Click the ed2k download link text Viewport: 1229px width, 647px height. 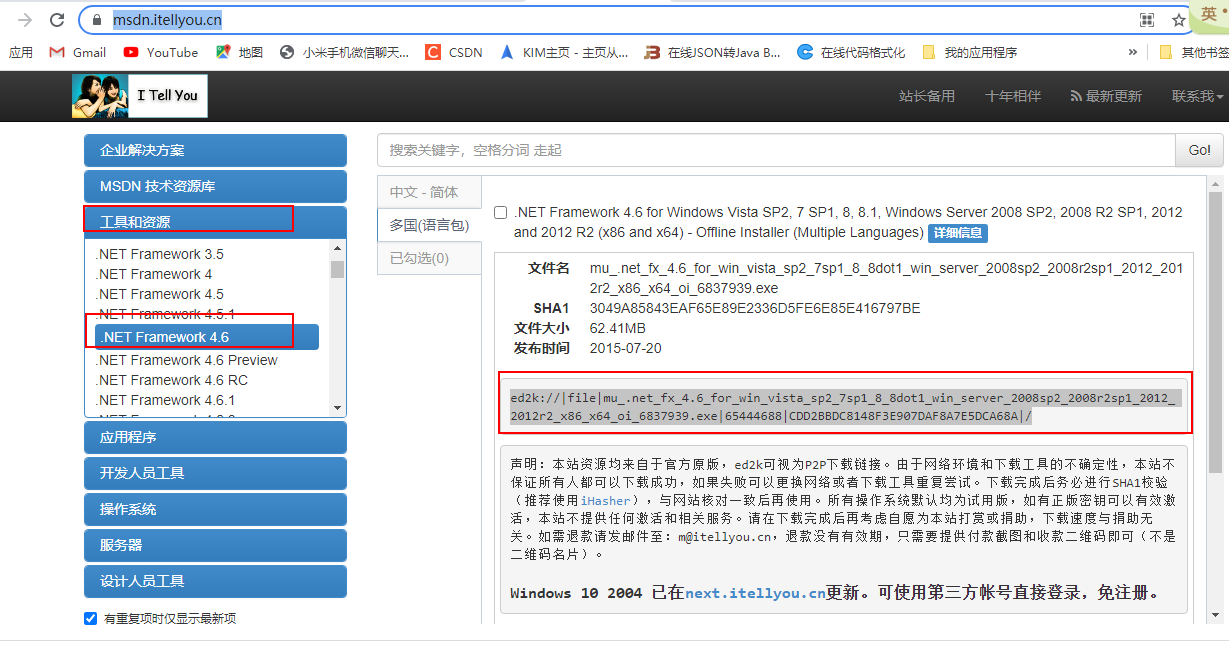tap(845, 406)
